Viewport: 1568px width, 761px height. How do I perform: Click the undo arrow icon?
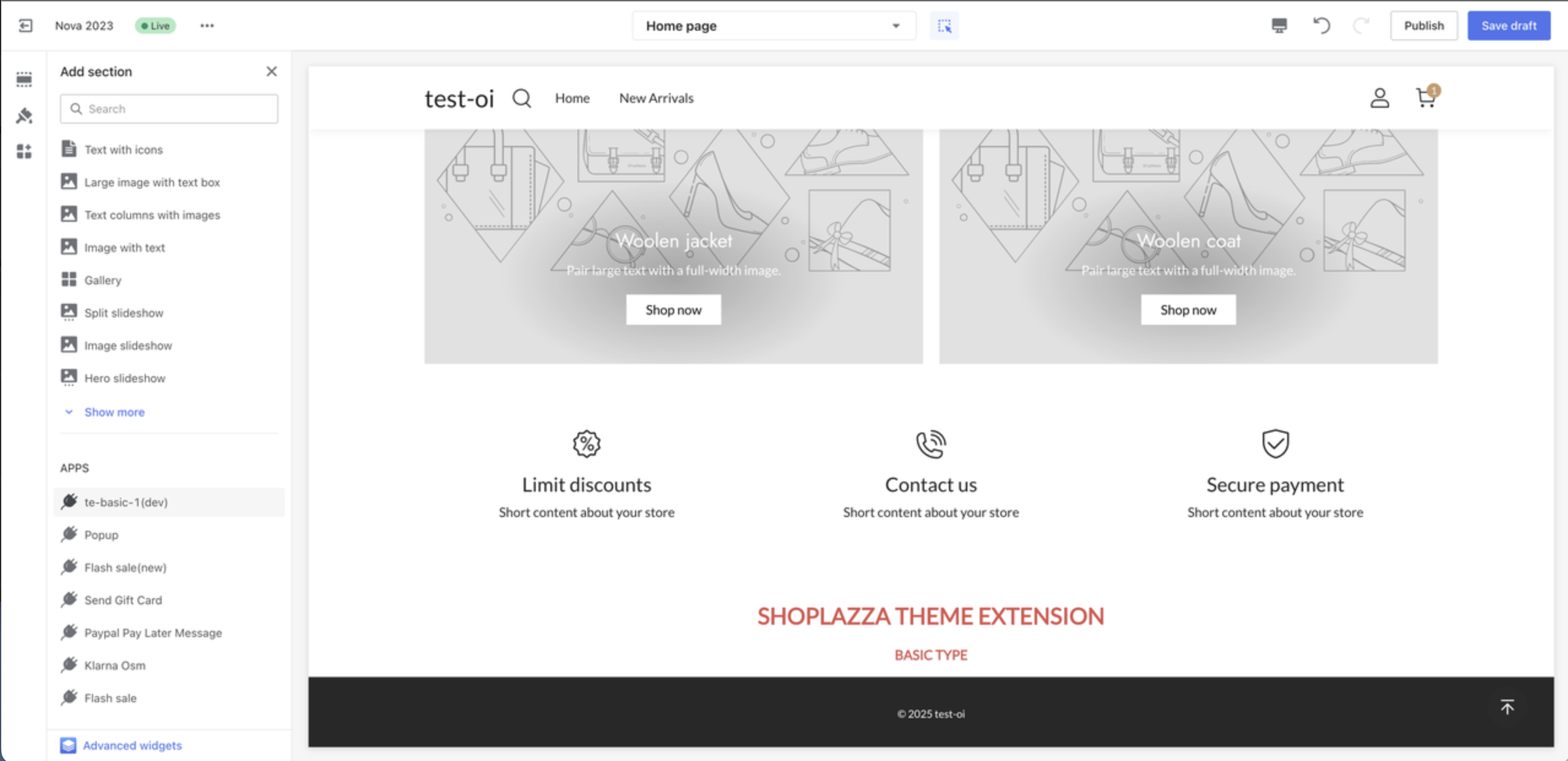1321,26
